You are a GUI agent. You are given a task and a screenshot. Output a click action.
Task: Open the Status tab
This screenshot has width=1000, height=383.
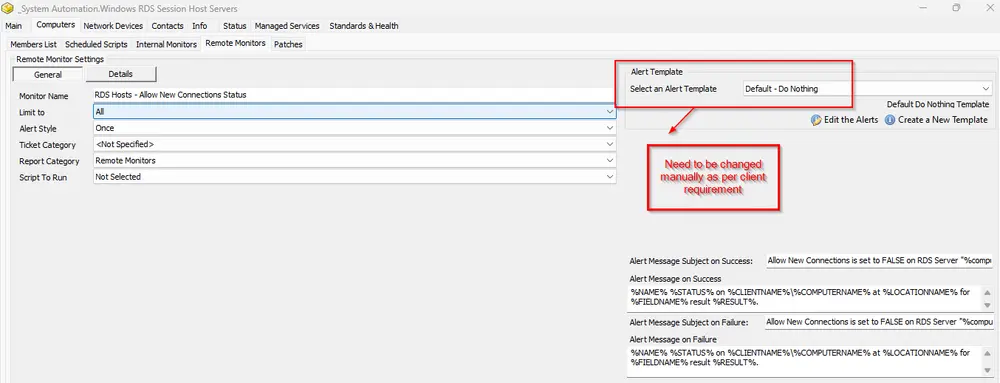click(235, 26)
